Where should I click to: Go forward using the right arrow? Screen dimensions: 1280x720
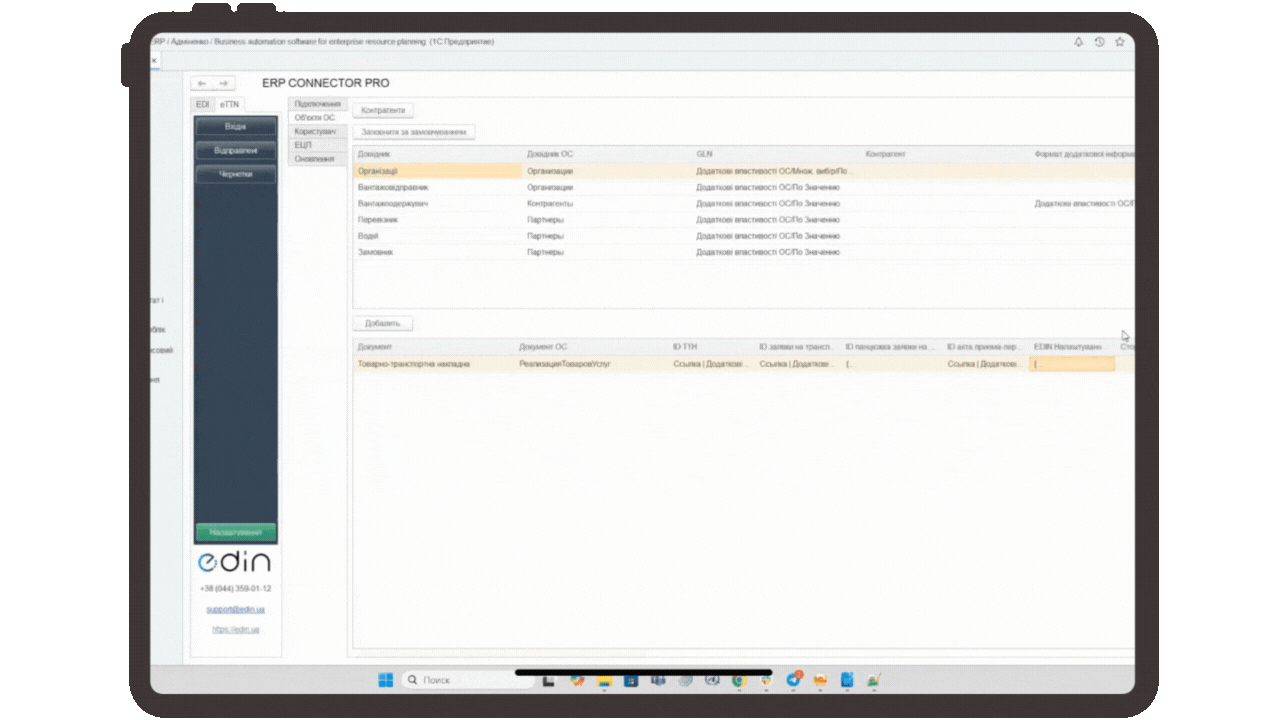click(223, 83)
